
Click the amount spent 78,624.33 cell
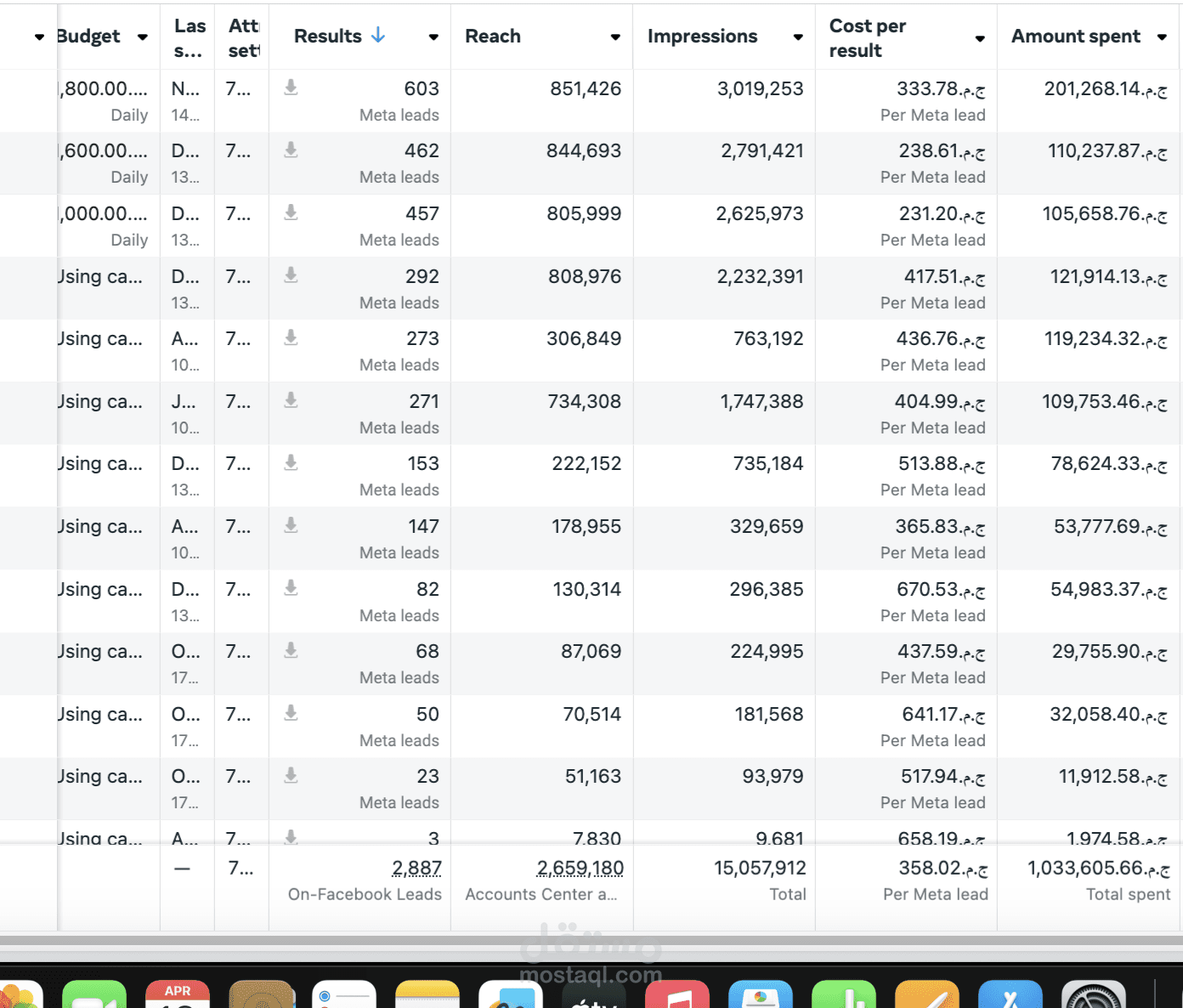tap(1109, 463)
